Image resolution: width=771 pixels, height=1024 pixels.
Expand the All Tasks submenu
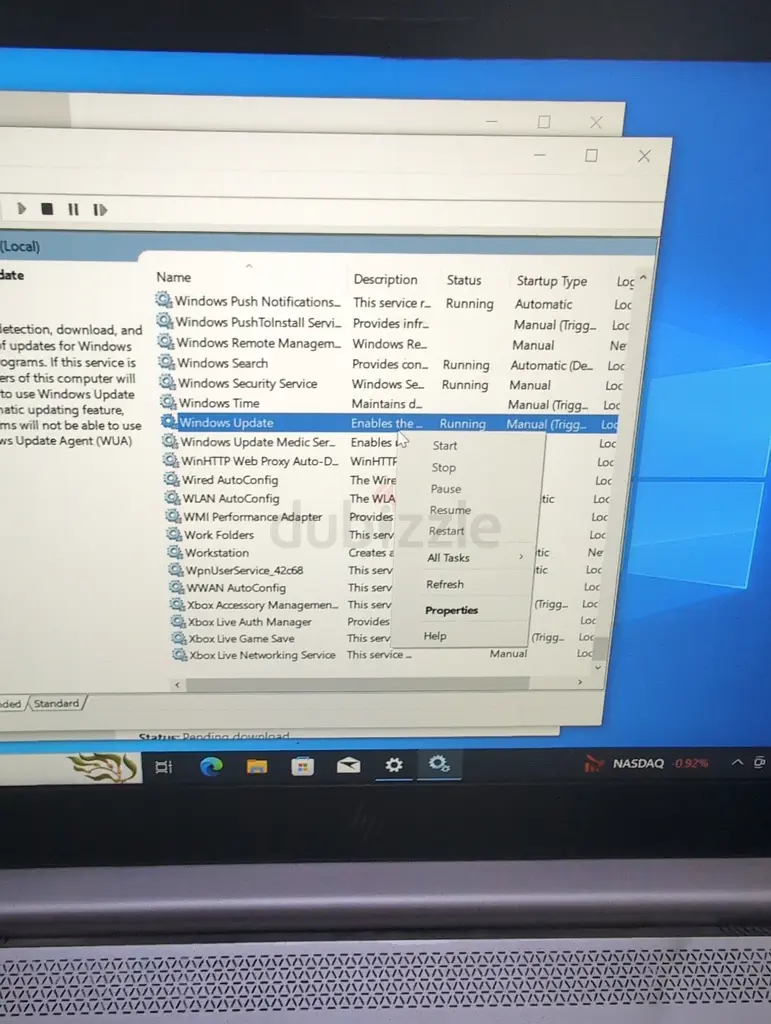click(x=475, y=557)
